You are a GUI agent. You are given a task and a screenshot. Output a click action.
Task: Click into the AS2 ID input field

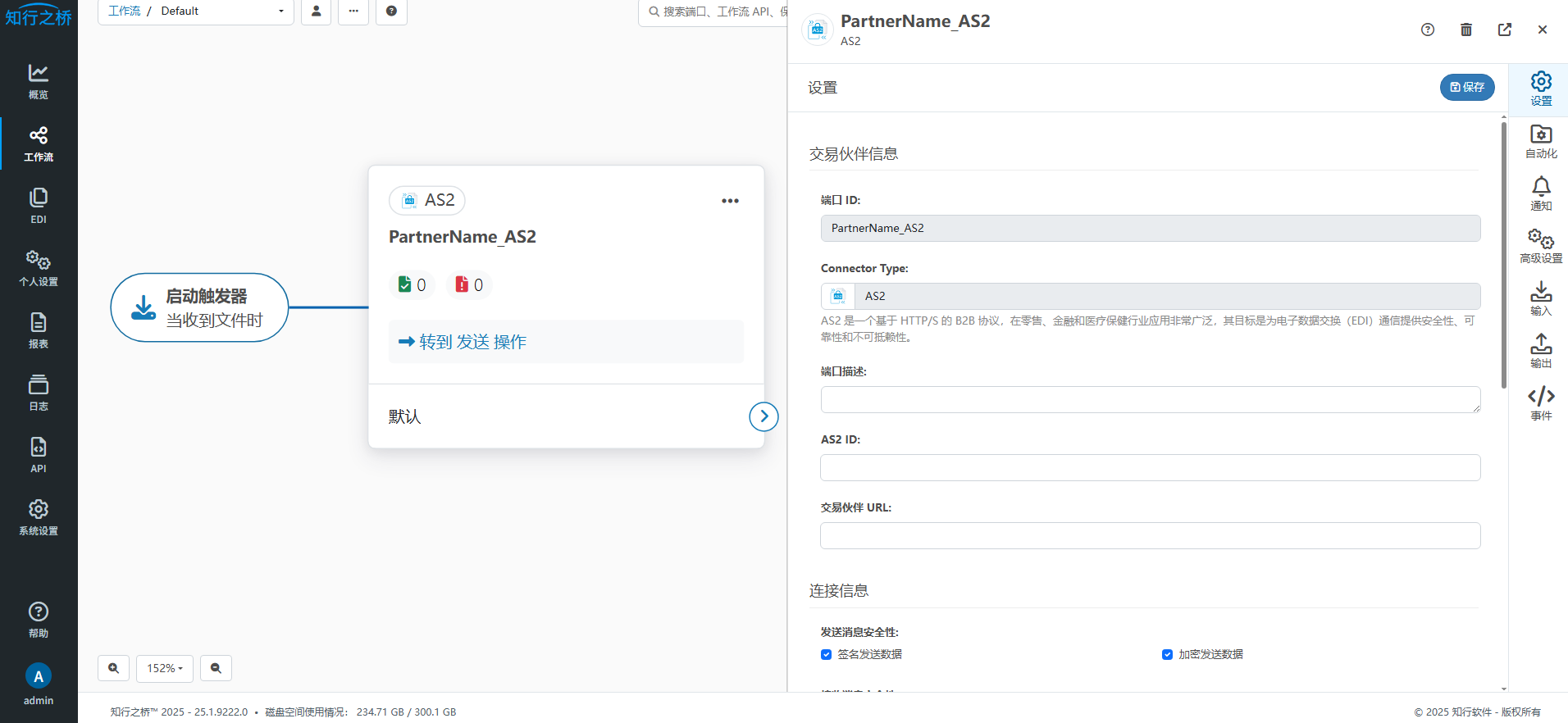1150,468
